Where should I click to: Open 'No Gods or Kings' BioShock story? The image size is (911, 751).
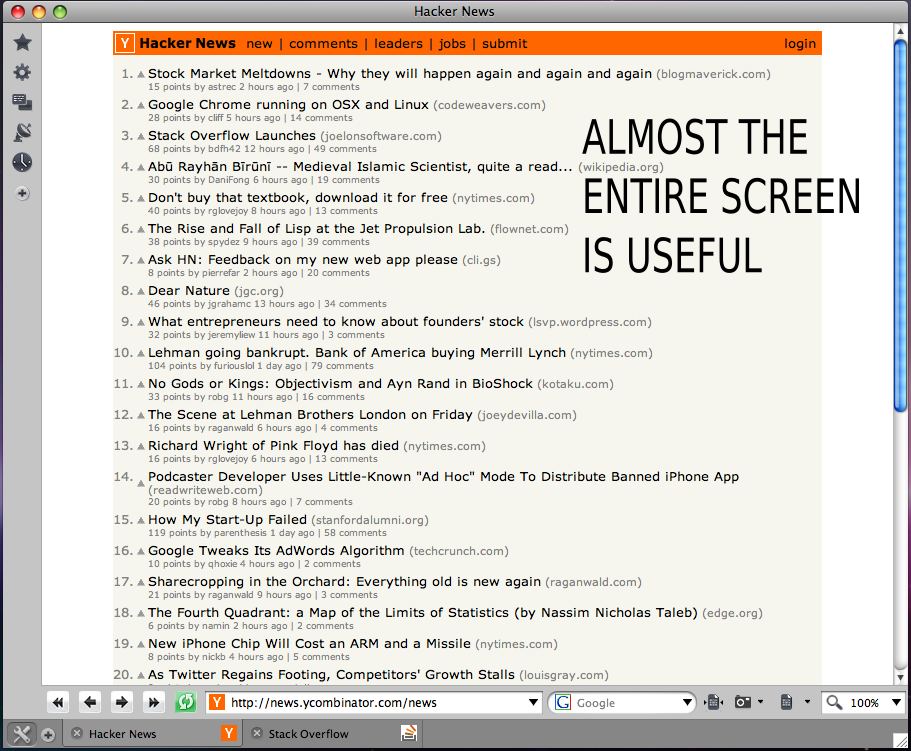point(340,383)
